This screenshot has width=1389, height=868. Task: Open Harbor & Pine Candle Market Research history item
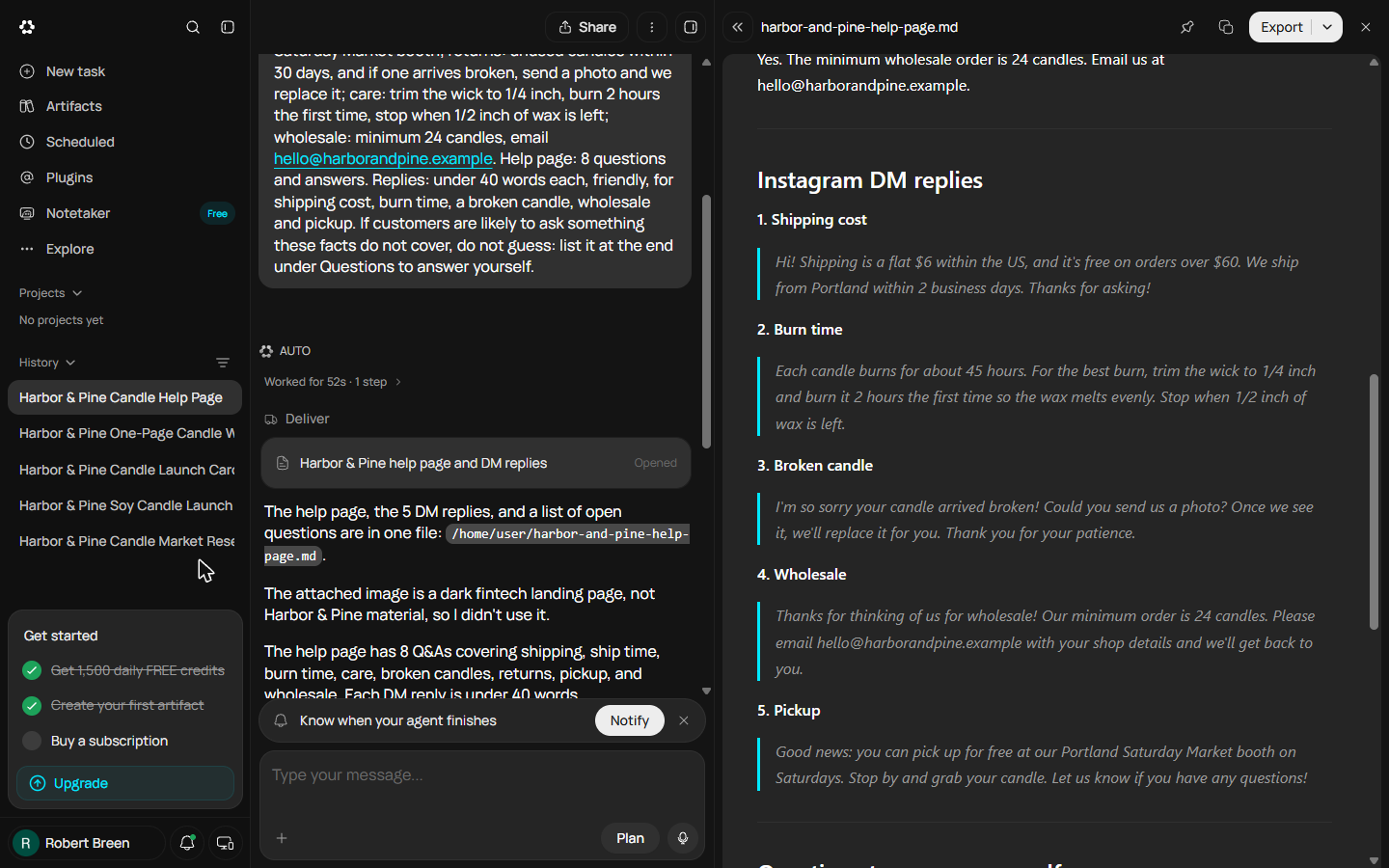125,541
